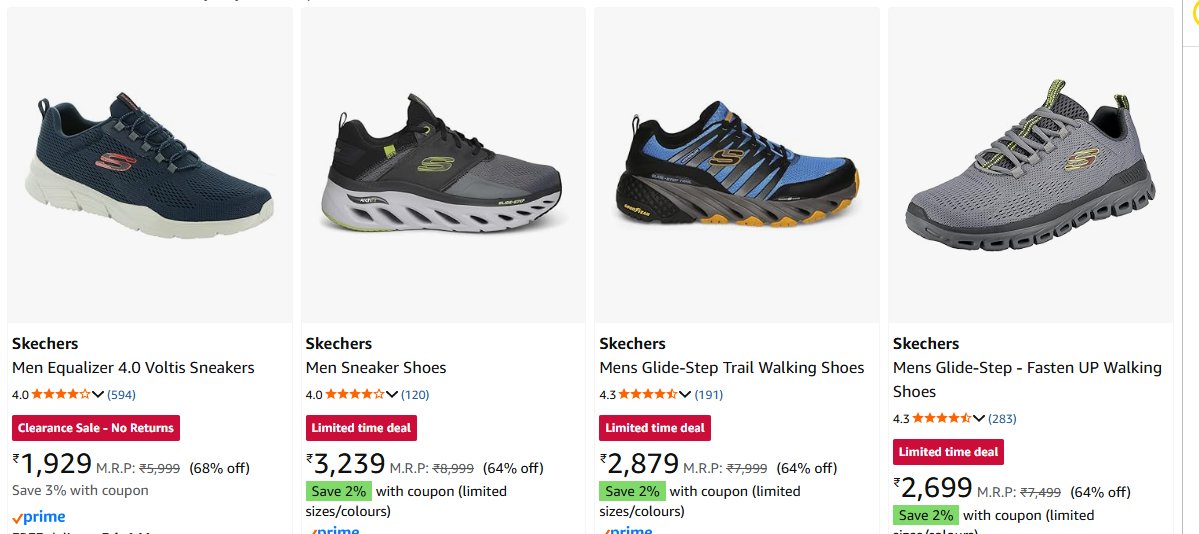The width and height of the screenshot is (1199, 534).
Task: Open Mens Glide-Step Trail Walking Shoes link
Action: [731, 368]
